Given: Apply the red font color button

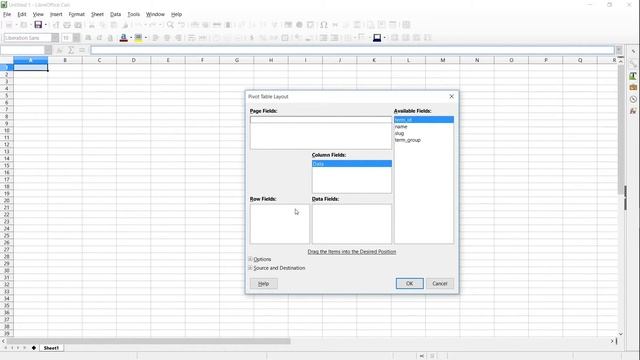Looking at the screenshot, I should click(x=124, y=38).
